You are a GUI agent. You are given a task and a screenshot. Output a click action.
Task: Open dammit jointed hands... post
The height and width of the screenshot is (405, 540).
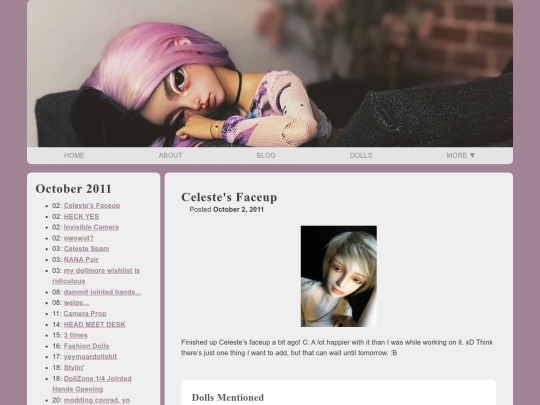coord(102,292)
